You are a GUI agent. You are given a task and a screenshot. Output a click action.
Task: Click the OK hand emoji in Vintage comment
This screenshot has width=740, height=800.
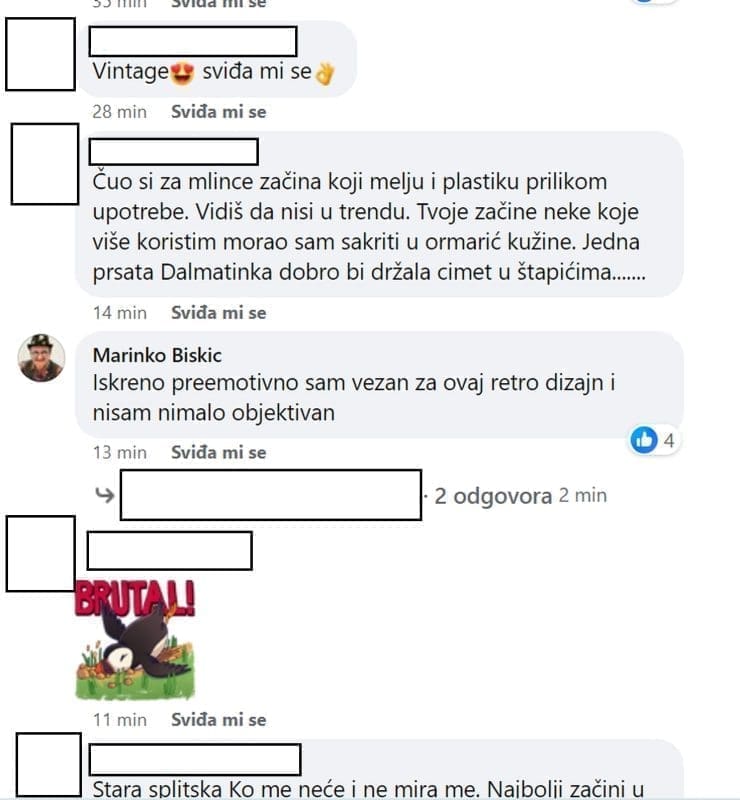(325, 73)
